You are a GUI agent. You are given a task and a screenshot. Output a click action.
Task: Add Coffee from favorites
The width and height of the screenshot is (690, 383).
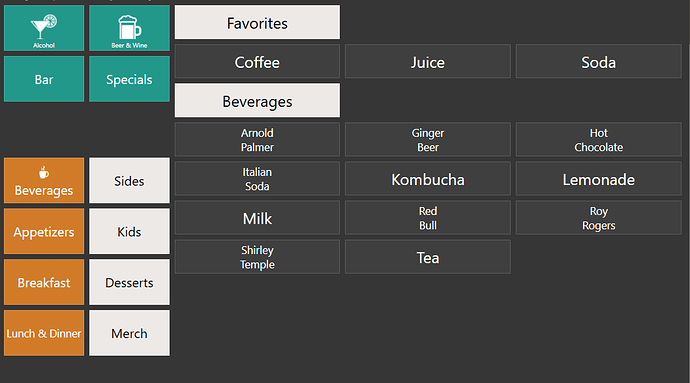[x=257, y=61]
